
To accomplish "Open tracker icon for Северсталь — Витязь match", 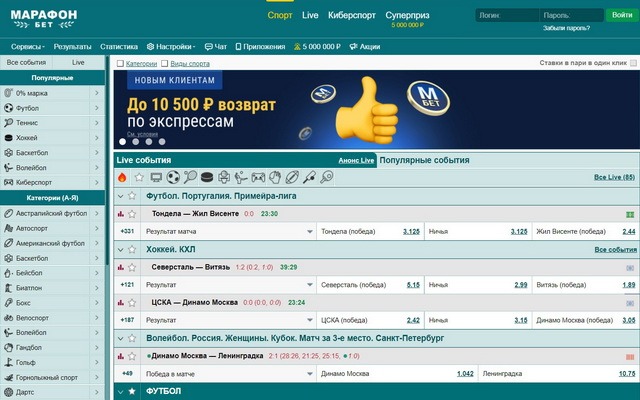I will (x=630, y=268).
